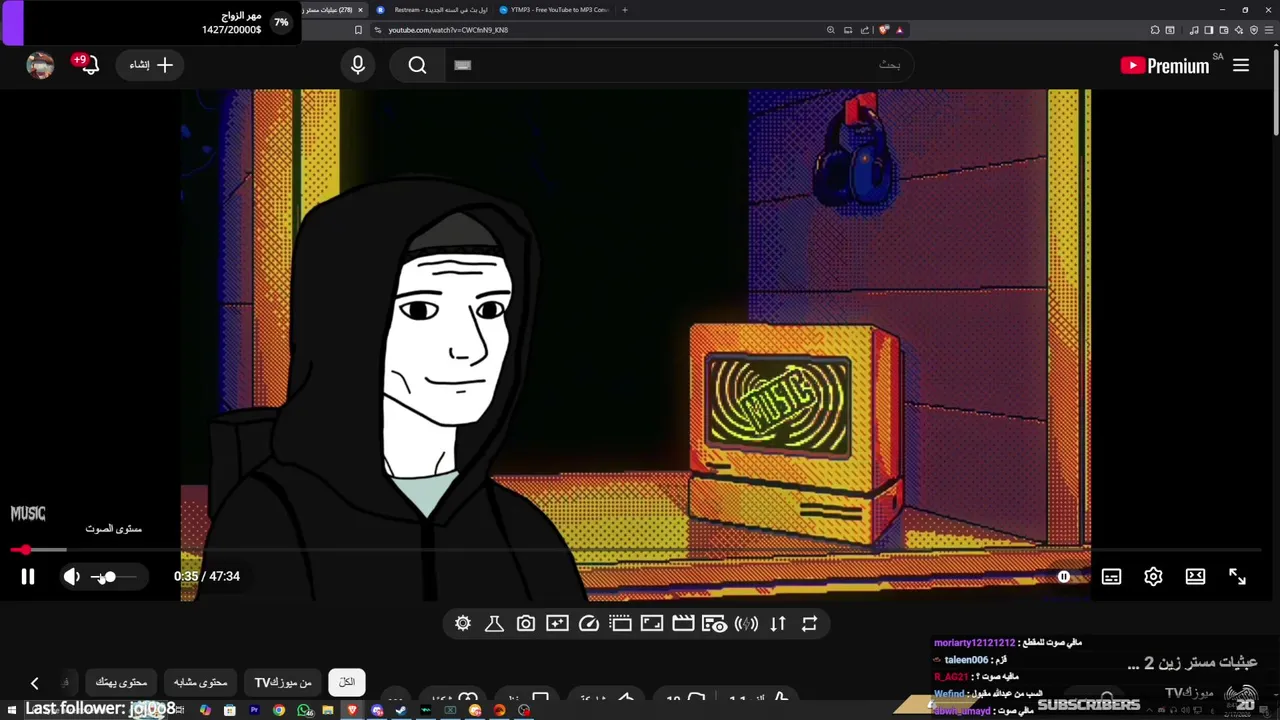Click the fit-to-window corners icon
Screen dimensions: 1280x720
click(652, 623)
